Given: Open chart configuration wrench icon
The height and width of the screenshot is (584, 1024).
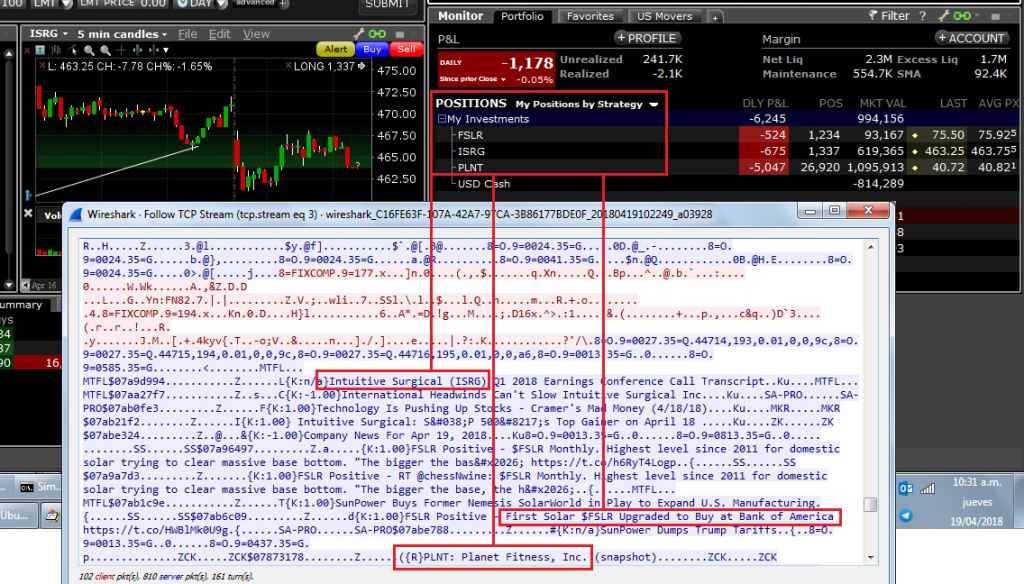Looking at the screenshot, I should [x=359, y=34].
